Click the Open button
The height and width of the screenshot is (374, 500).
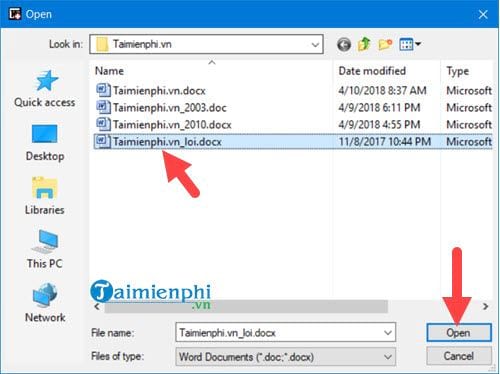pos(459,333)
